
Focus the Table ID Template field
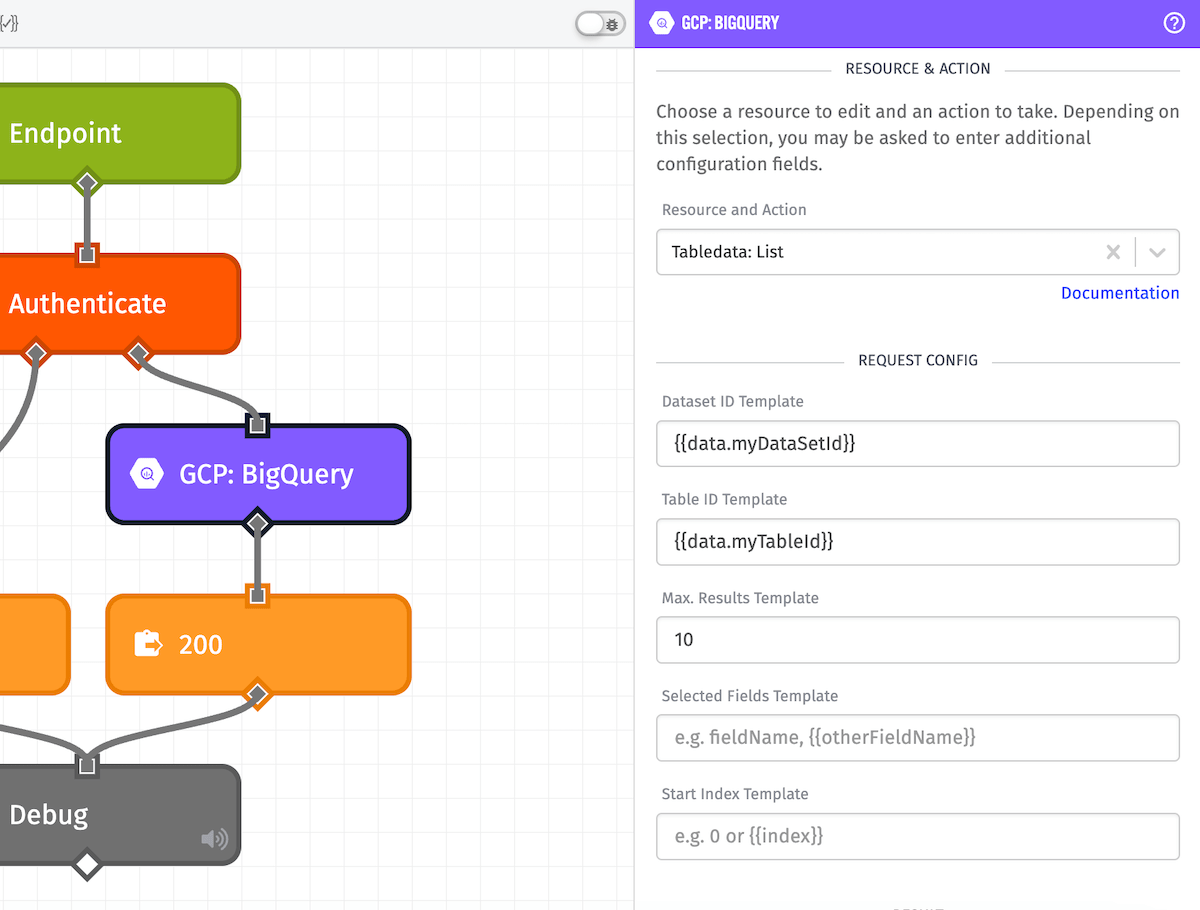[918, 541]
